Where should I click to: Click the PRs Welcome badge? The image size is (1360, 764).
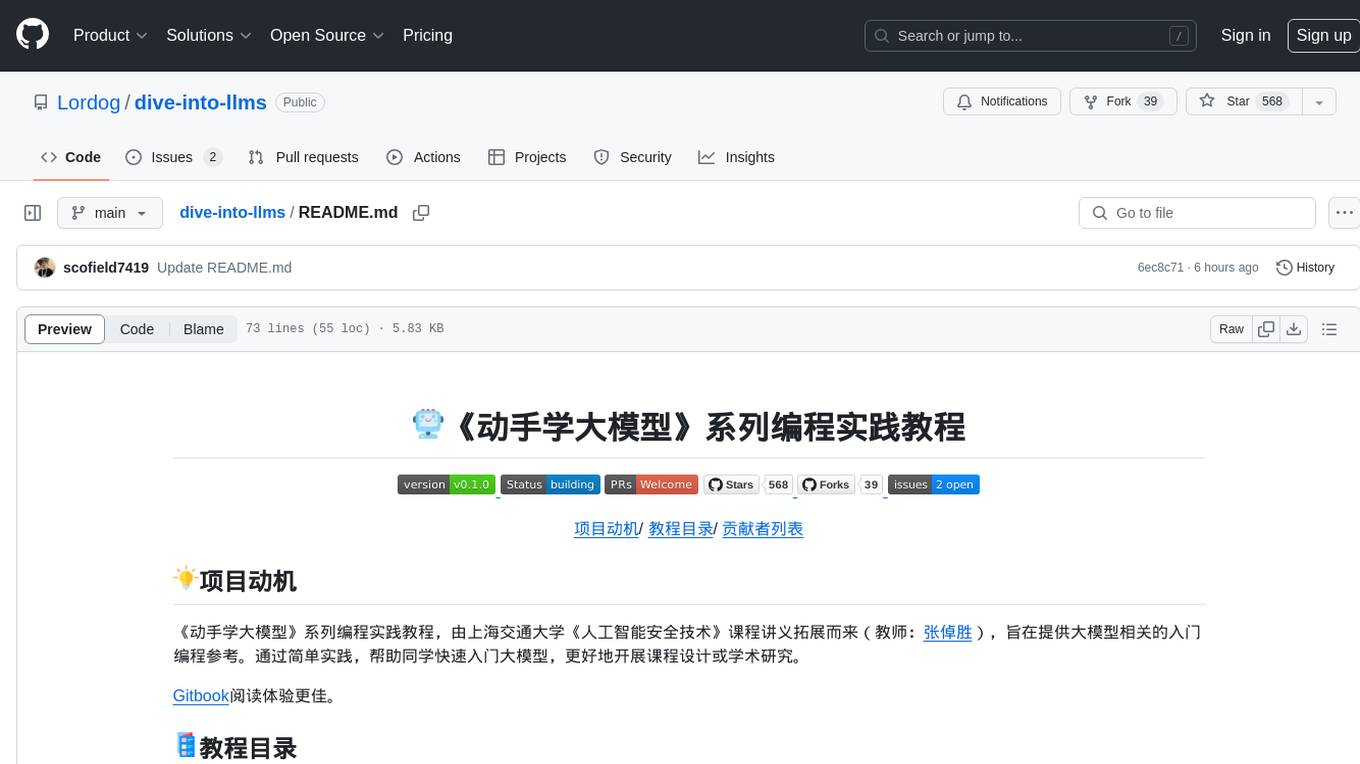pyautogui.click(x=651, y=485)
